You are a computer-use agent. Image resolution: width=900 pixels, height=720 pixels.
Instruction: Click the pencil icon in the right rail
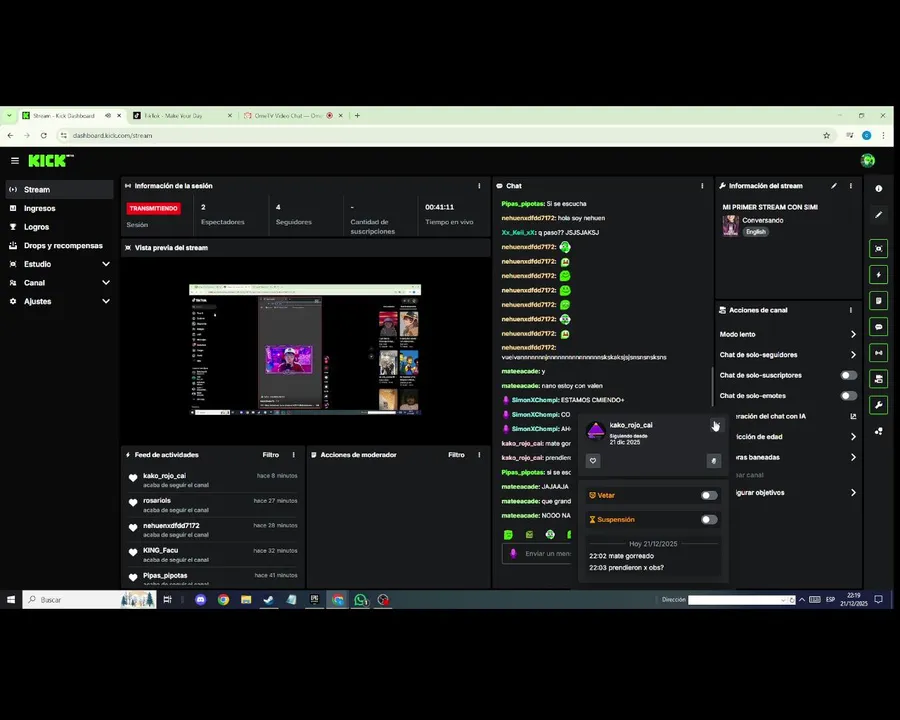point(878,215)
